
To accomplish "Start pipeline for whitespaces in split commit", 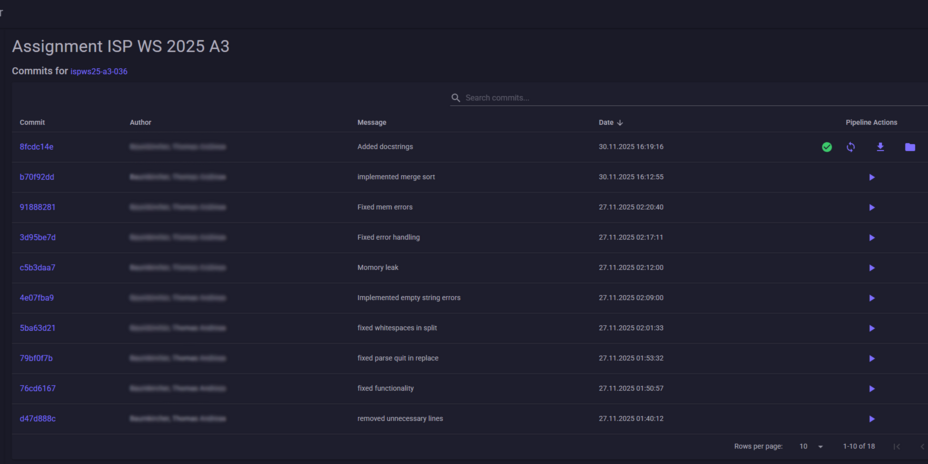I will tap(871, 328).
